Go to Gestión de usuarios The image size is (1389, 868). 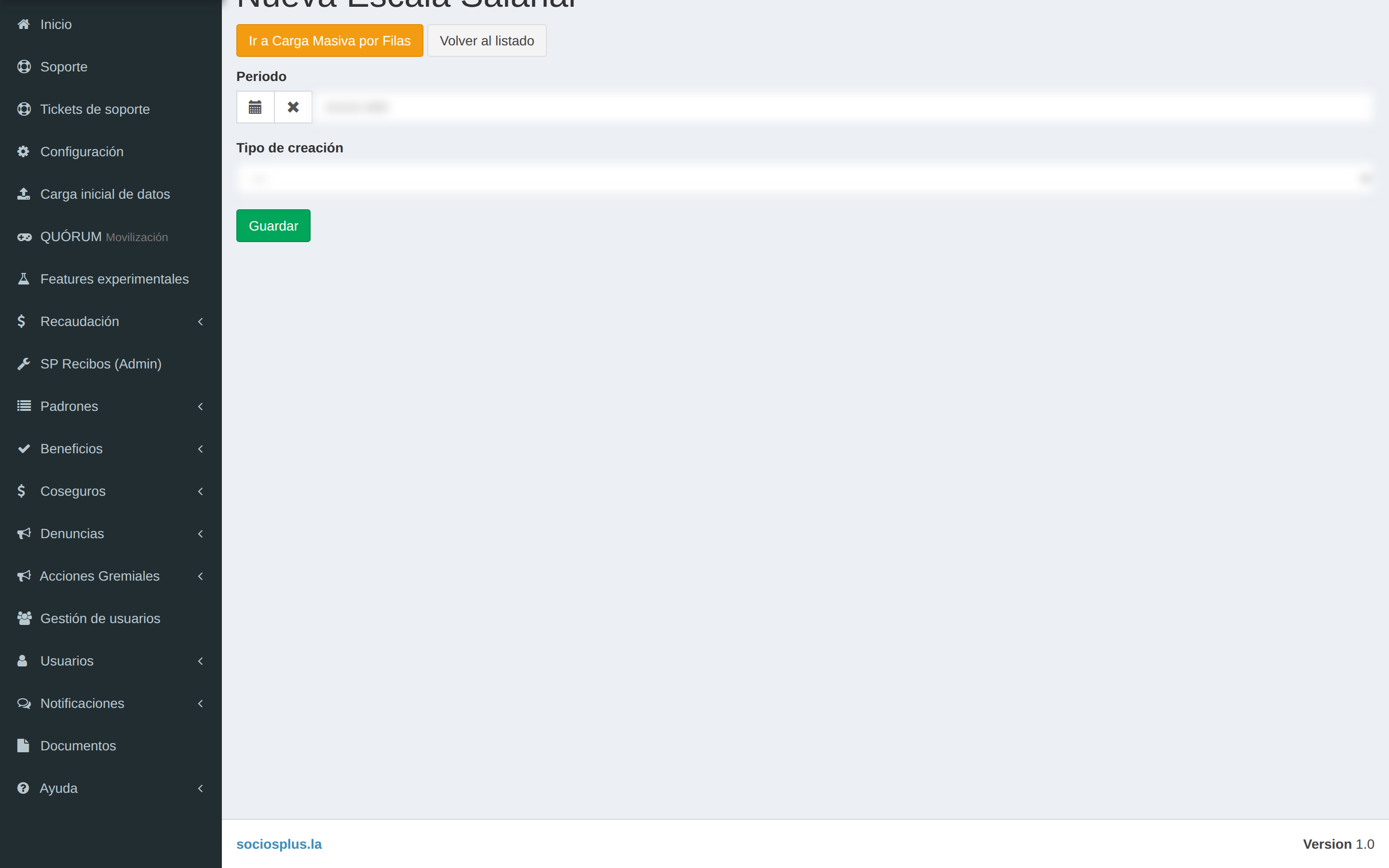coord(111,618)
